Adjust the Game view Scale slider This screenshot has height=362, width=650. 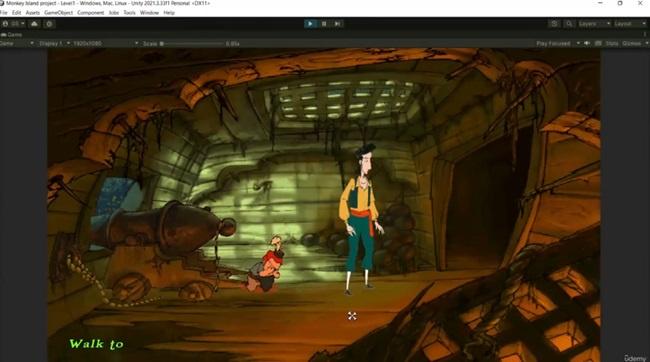[x=192, y=44]
